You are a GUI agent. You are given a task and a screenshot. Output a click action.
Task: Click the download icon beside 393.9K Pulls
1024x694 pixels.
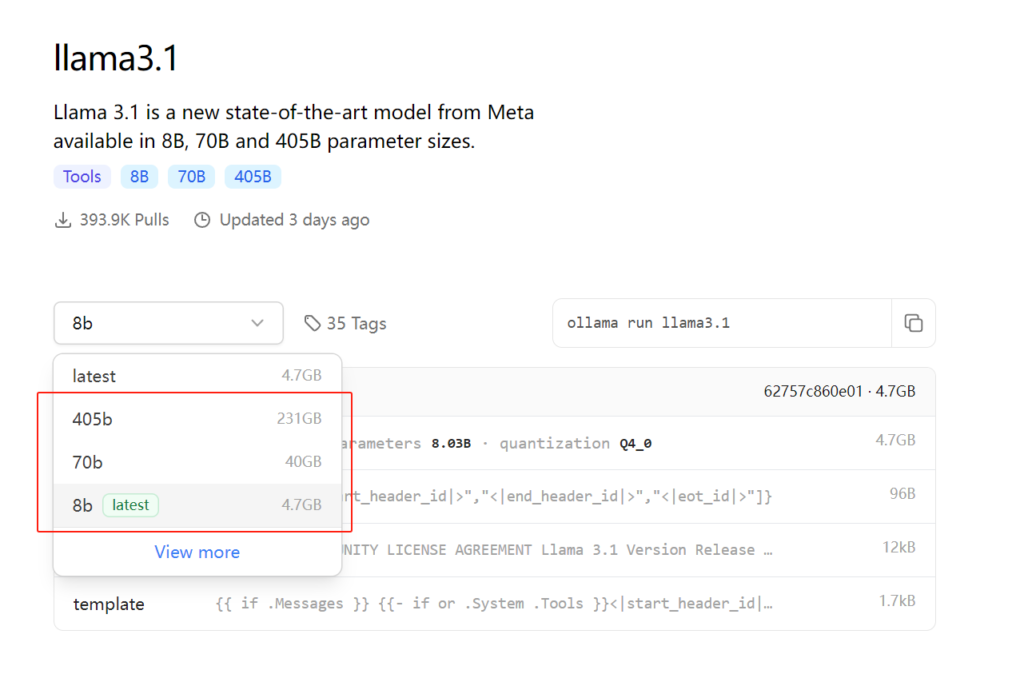pyautogui.click(x=63, y=220)
